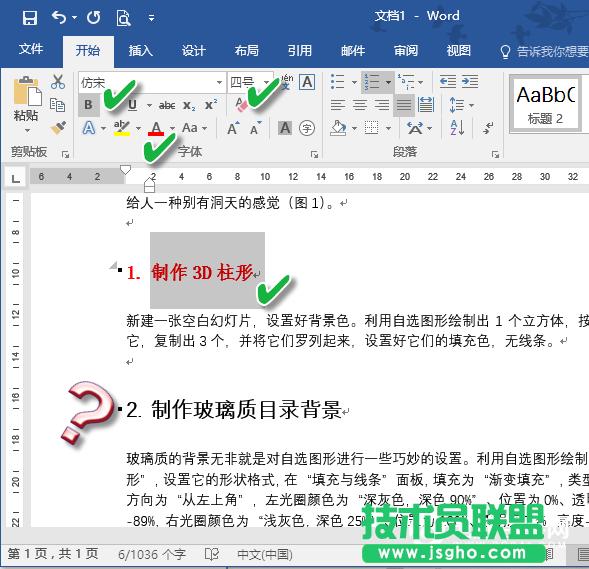The width and height of the screenshot is (589, 569).
Task: Click the Shading paint bucket icon
Action: click(x=338, y=128)
